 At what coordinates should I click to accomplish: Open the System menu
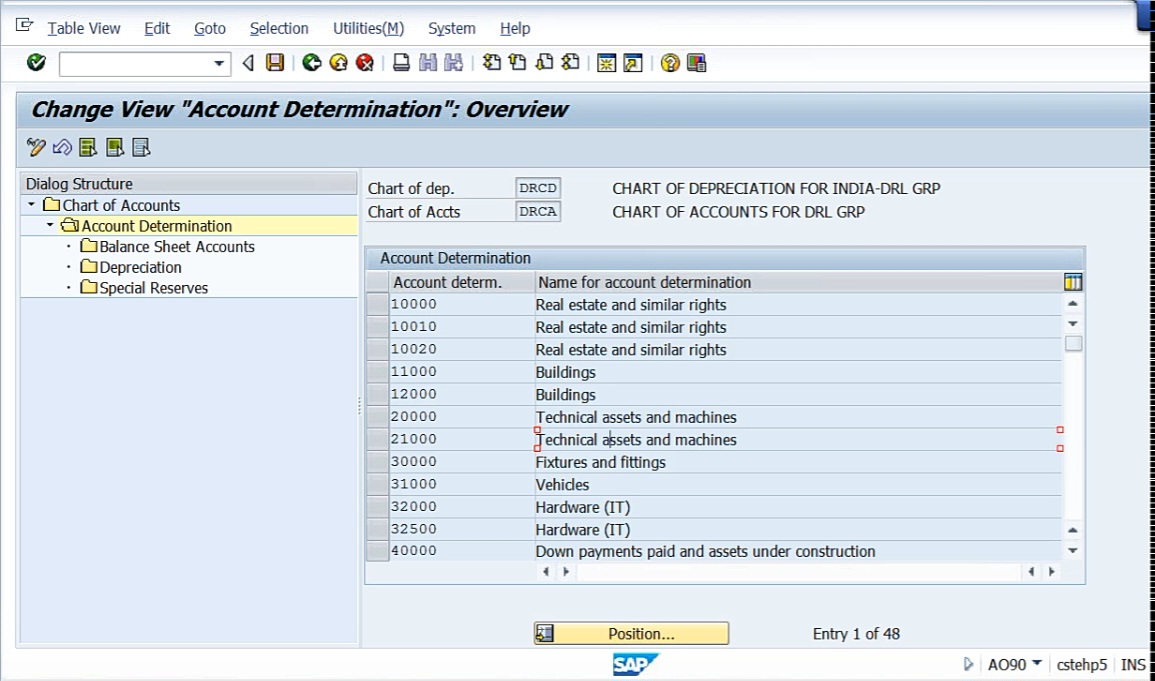tap(452, 28)
